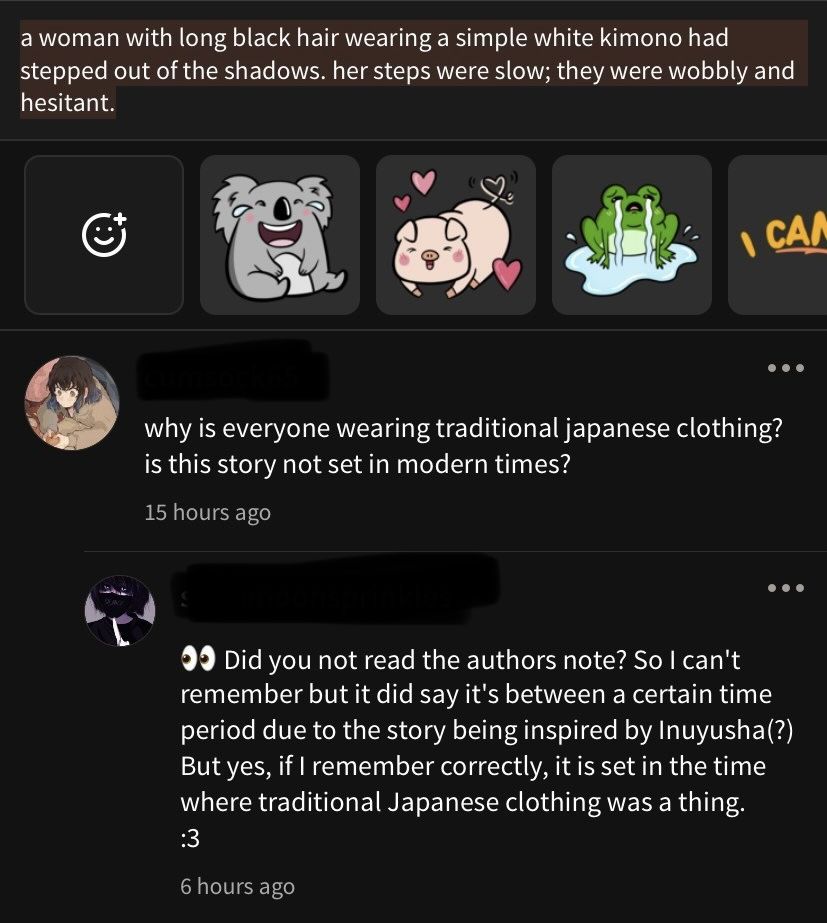Click the 'hesitant.' highlighted word
This screenshot has width=827, height=923.
[68, 103]
